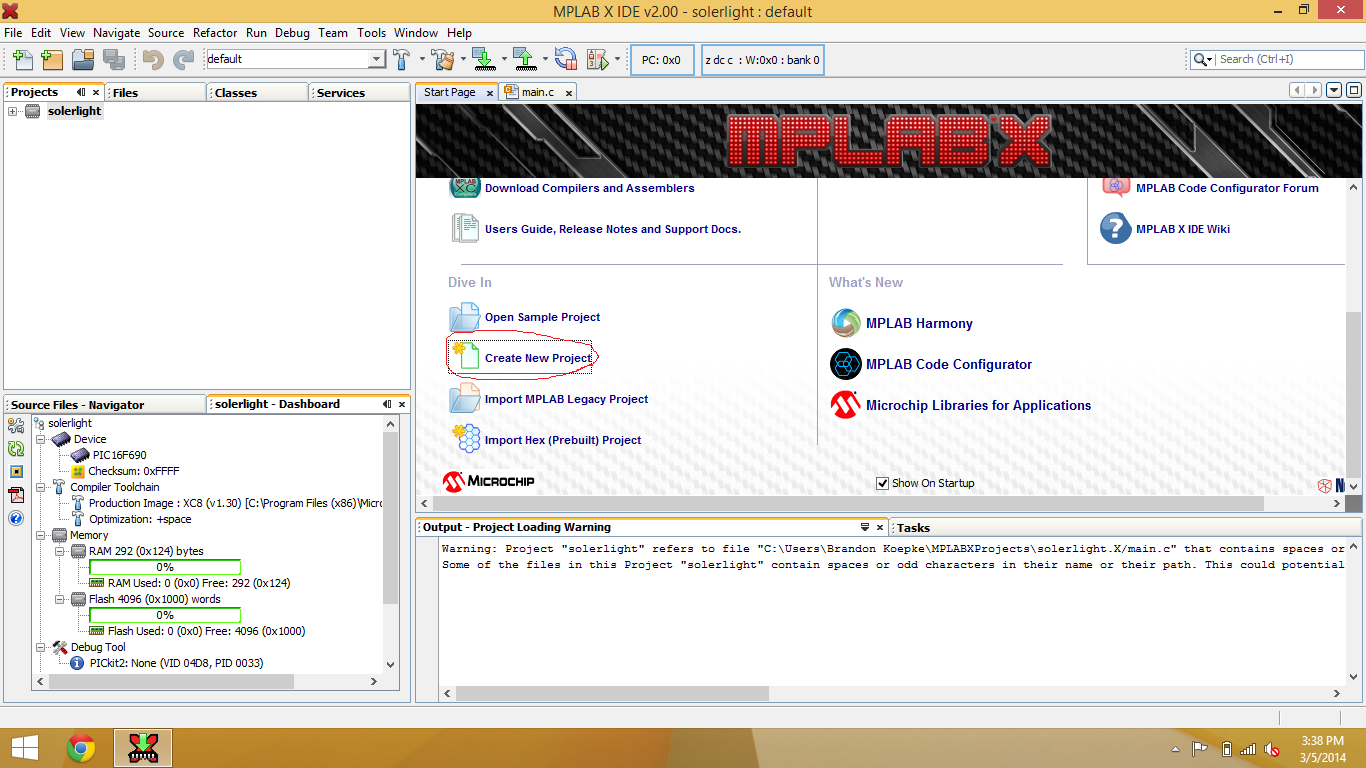Open the Tools menu

371,32
